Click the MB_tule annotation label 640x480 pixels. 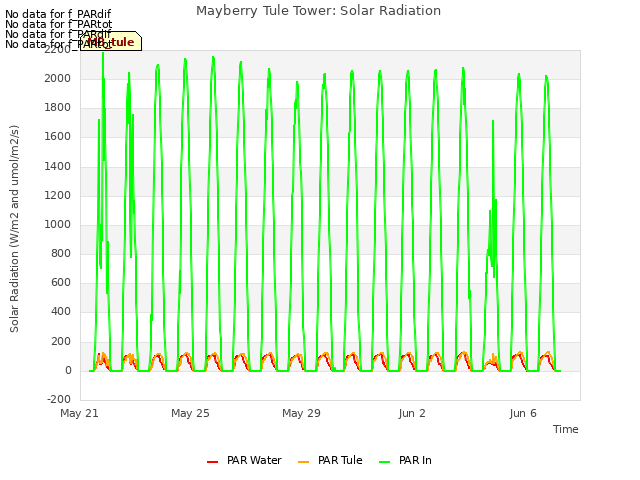click(x=111, y=41)
